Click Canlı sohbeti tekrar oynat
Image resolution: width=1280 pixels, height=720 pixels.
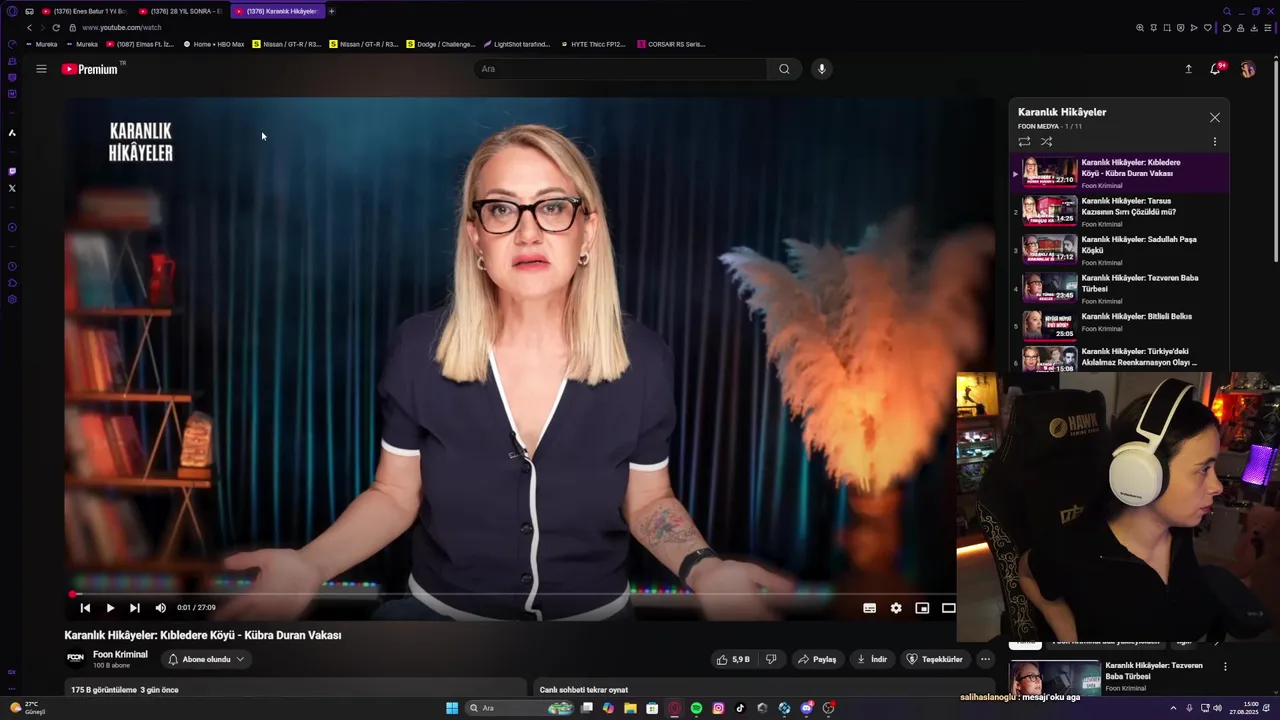(584, 690)
